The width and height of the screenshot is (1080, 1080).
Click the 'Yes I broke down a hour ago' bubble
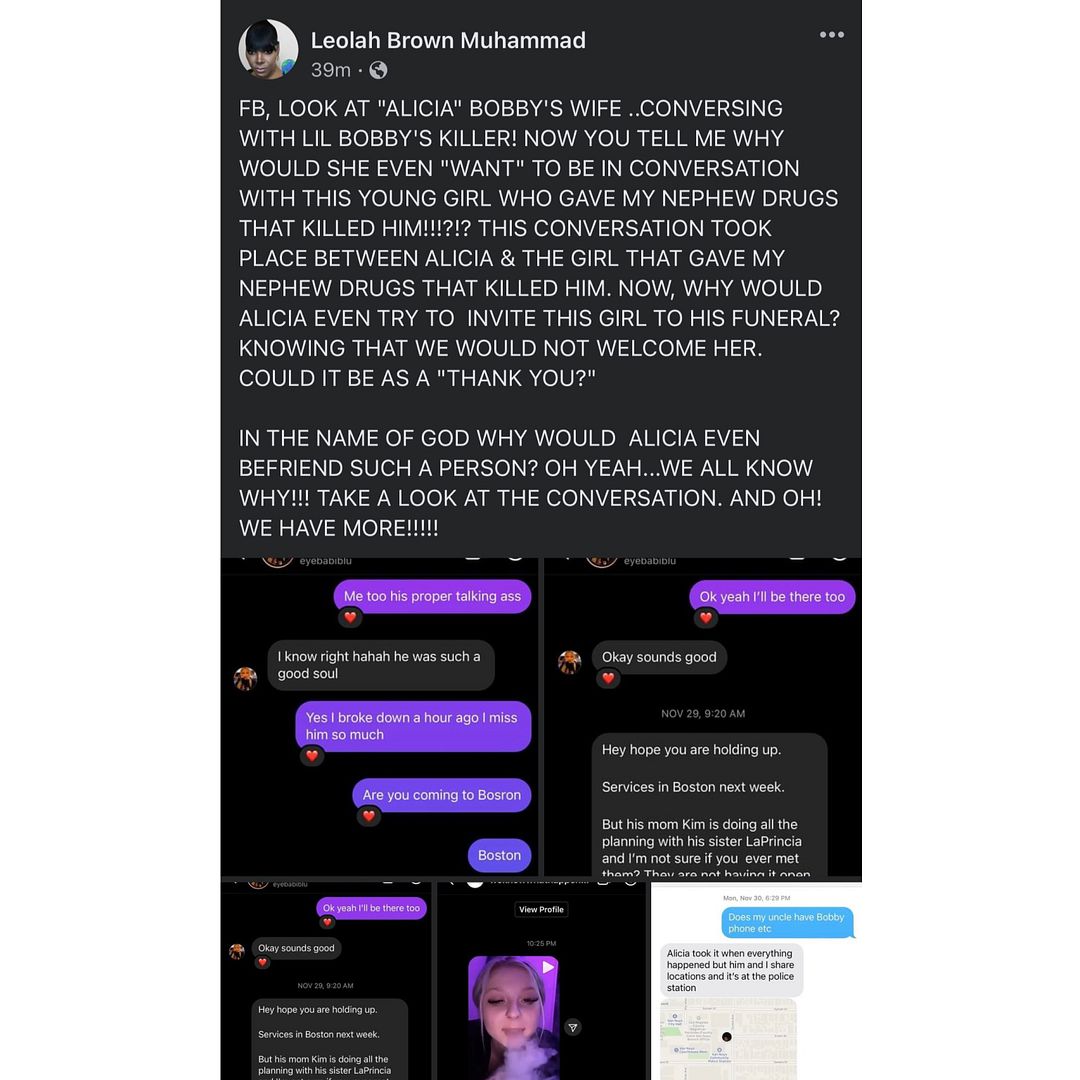tap(413, 726)
